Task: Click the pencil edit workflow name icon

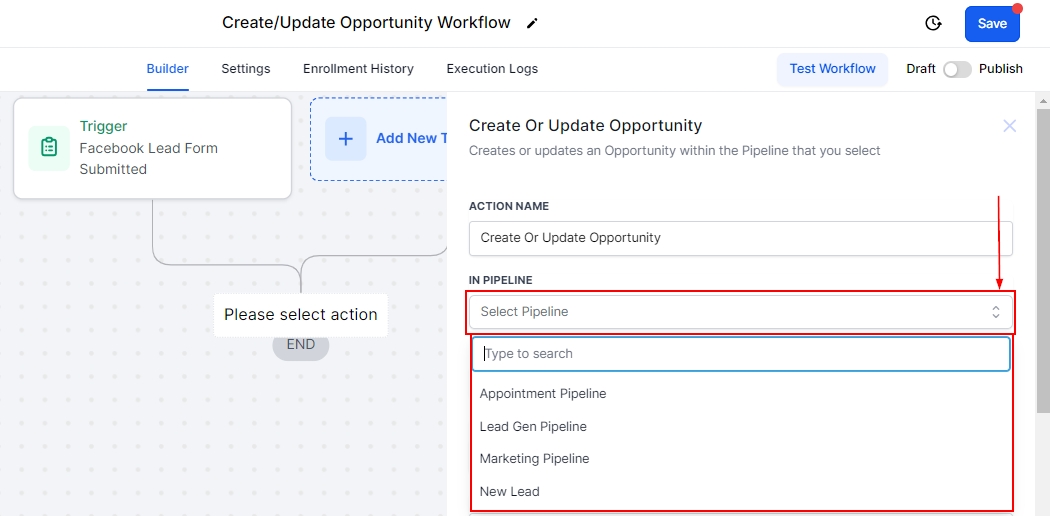Action: click(532, 23)
